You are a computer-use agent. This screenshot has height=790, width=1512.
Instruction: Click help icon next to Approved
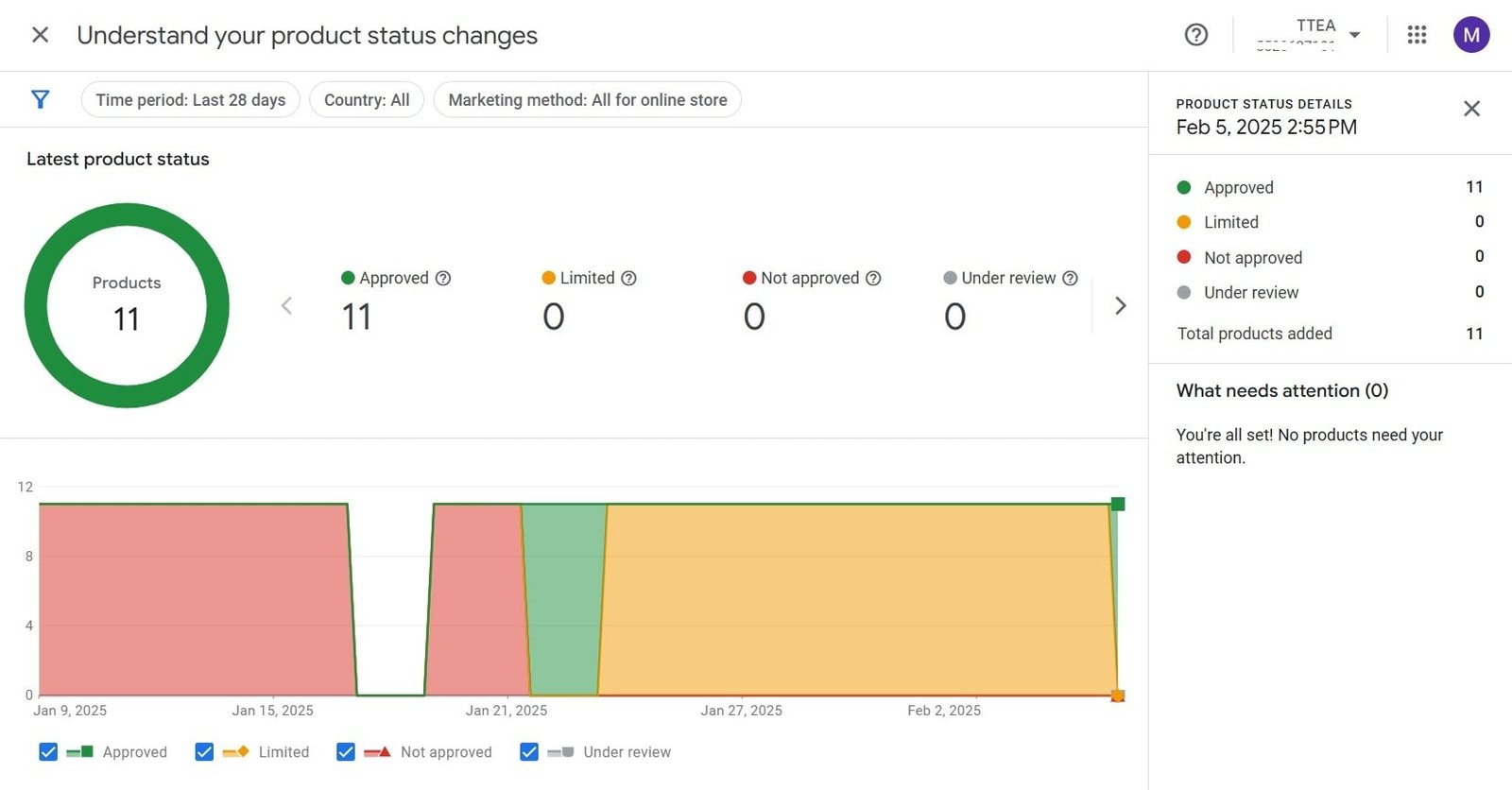443,278
